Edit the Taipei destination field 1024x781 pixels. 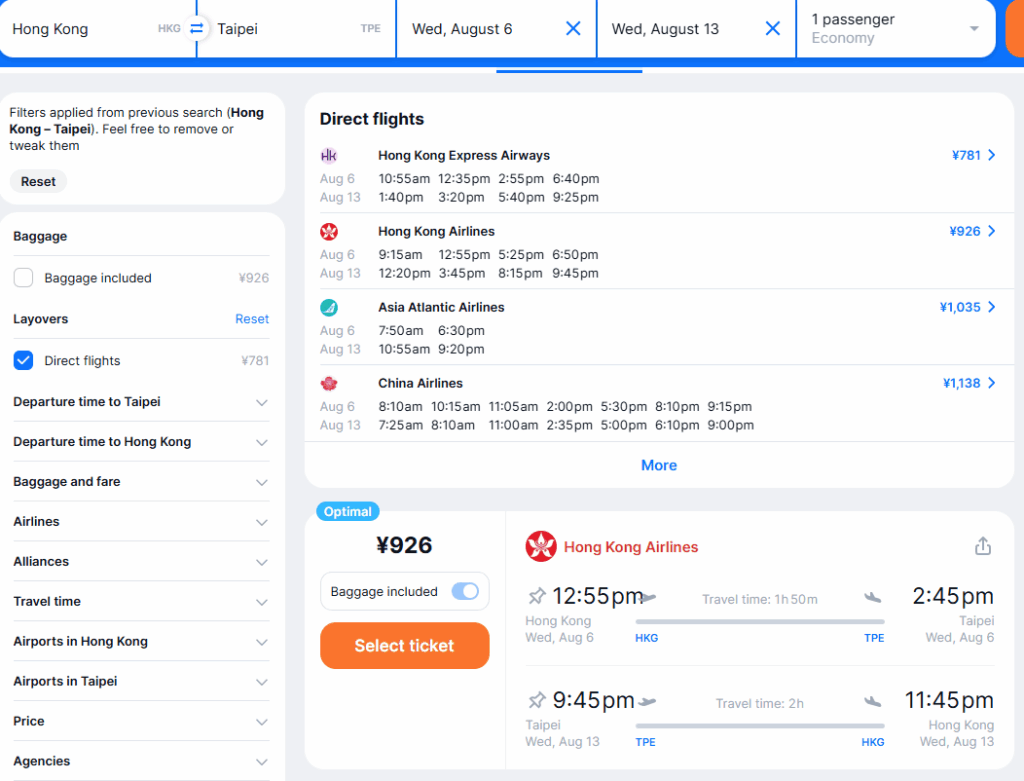[296, 29]
